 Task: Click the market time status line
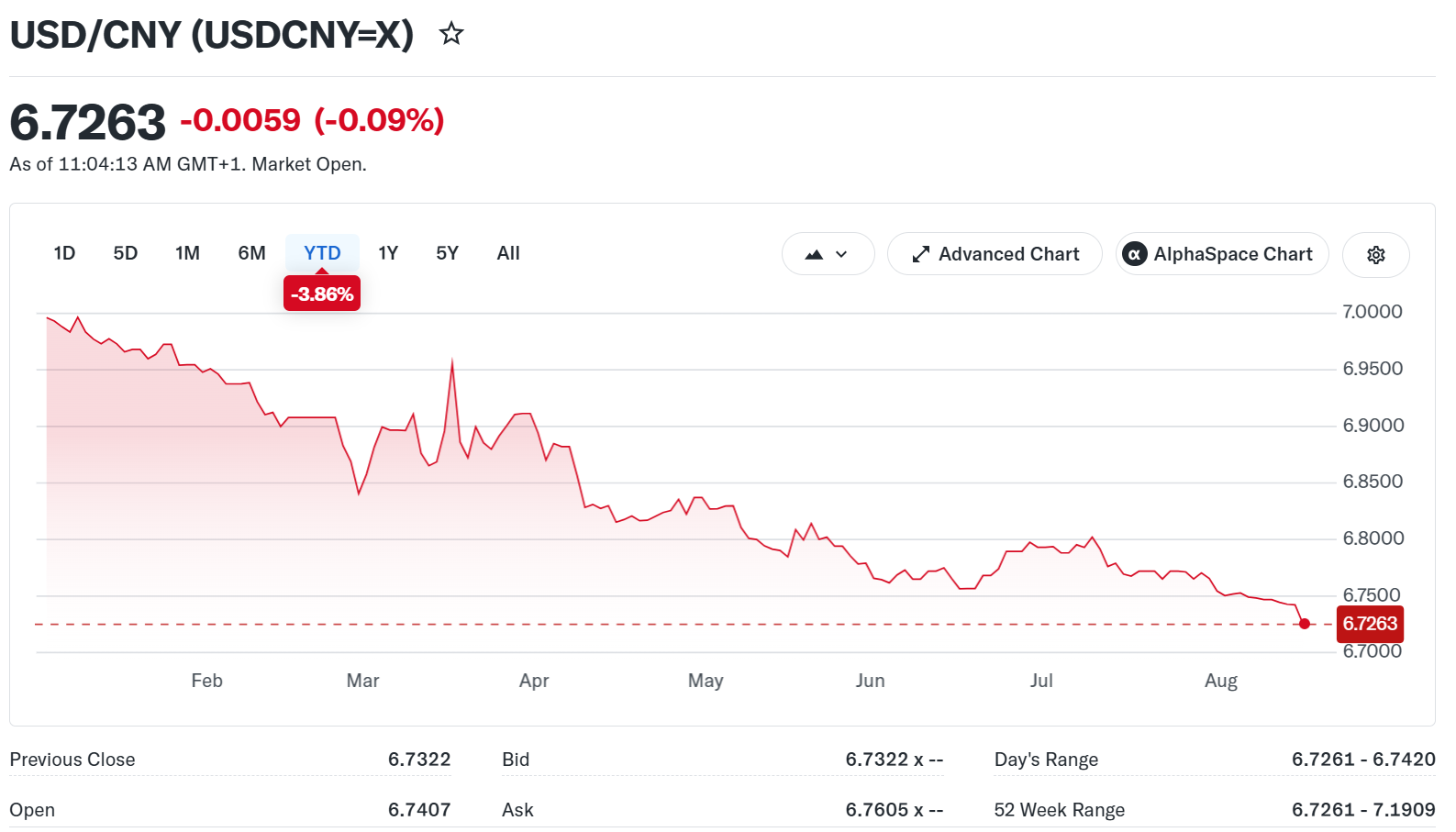pos(188,164)
